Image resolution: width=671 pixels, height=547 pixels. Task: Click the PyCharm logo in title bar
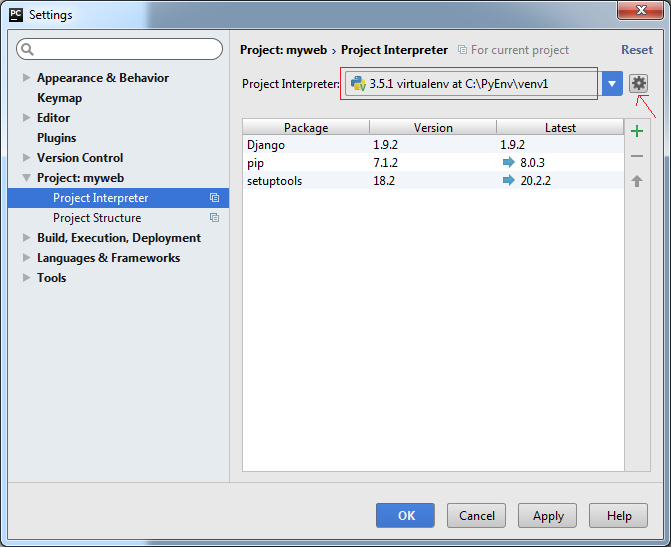pos(16,15)
